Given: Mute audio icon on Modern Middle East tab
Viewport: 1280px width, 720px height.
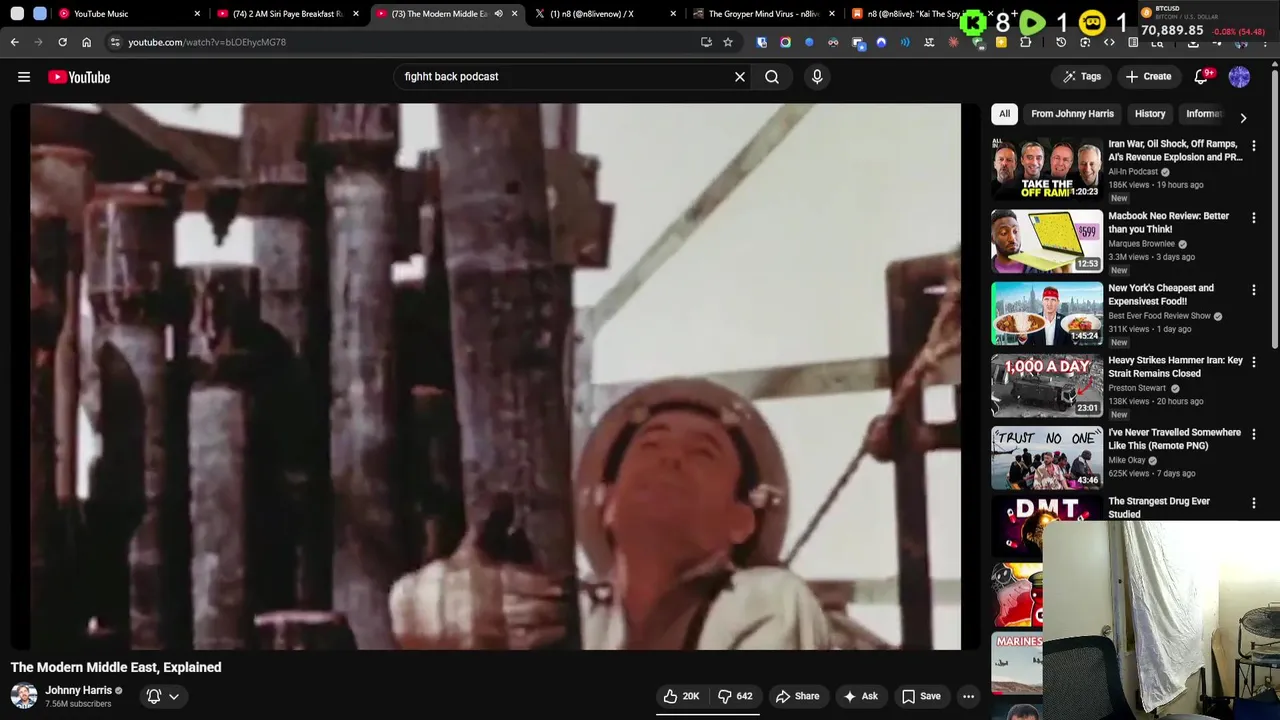Looking at the screenshot, I should pos(498,14).
